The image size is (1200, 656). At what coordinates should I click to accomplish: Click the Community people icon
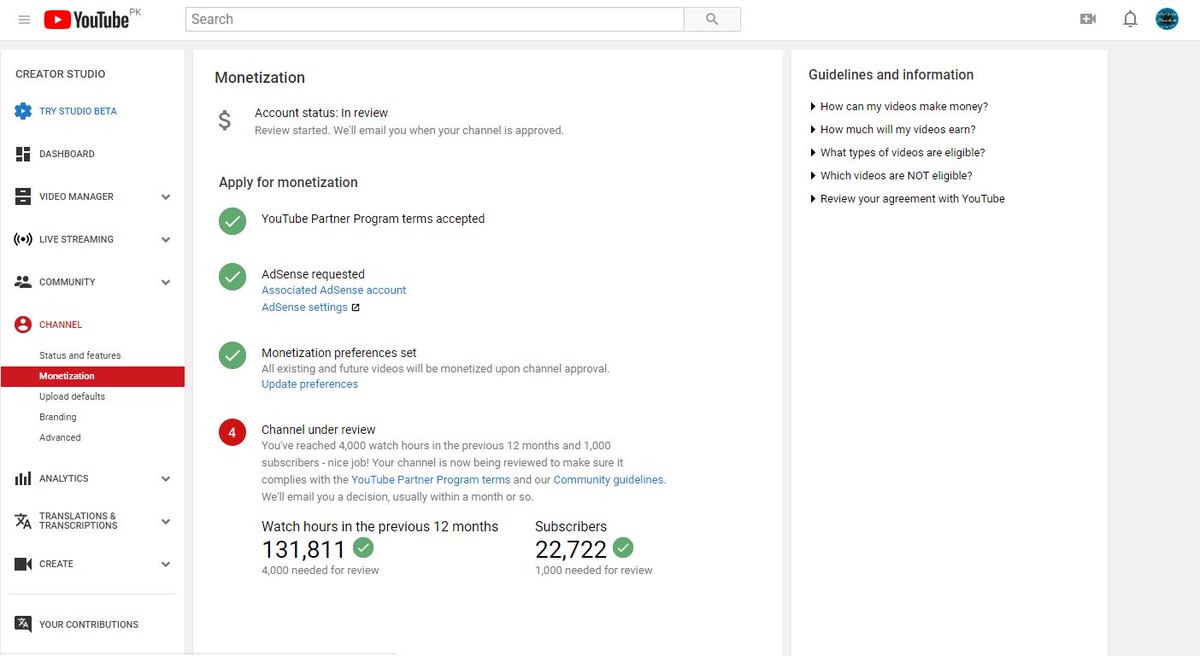pyautogui.click(x=23, y=282)
